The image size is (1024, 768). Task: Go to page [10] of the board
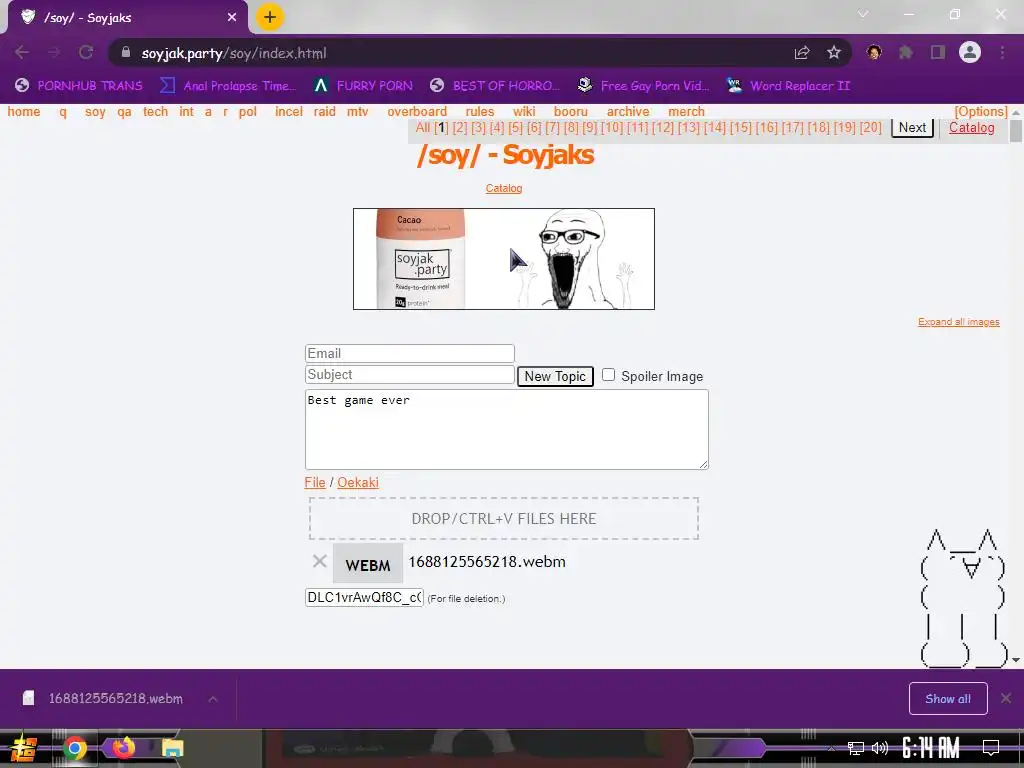pos(612,127)
